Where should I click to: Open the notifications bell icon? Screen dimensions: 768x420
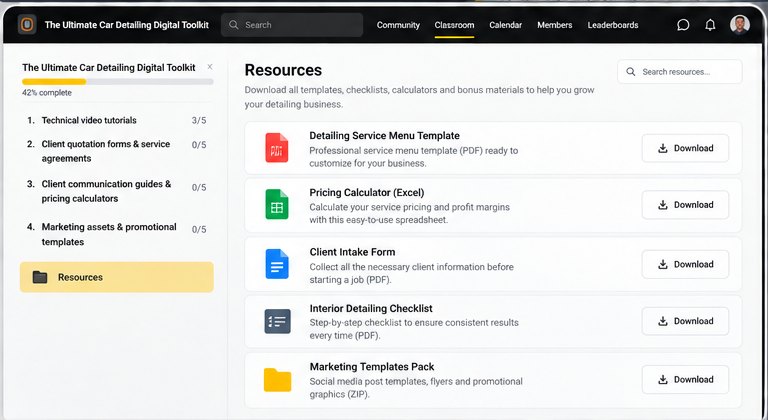pyautogui.click(x=710, y=25)
